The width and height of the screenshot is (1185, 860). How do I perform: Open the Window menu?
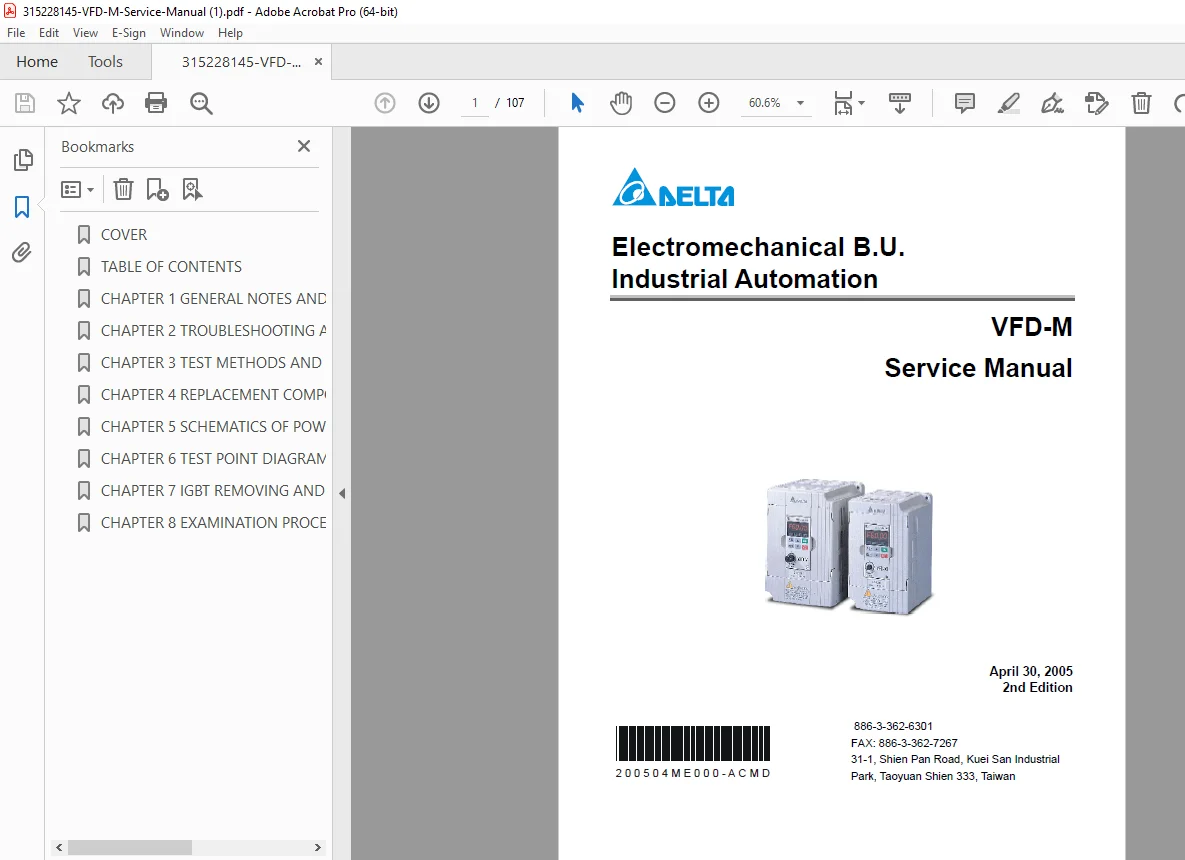click(x=181, y=32)
